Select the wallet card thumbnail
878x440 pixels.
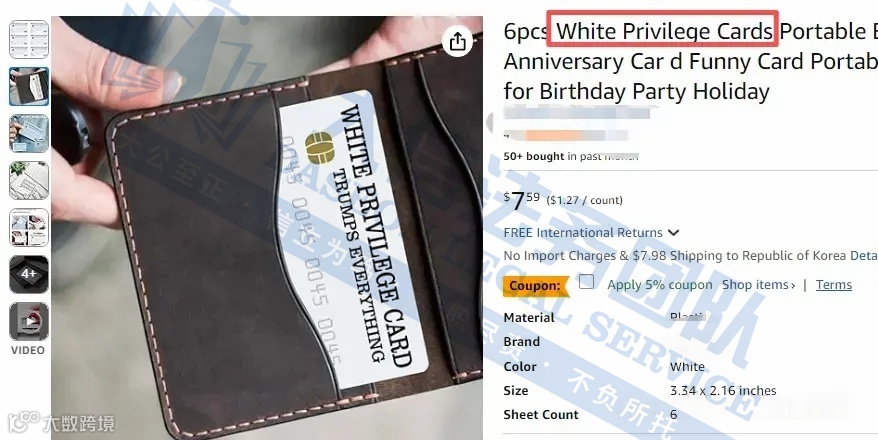[x=29, y=86]
